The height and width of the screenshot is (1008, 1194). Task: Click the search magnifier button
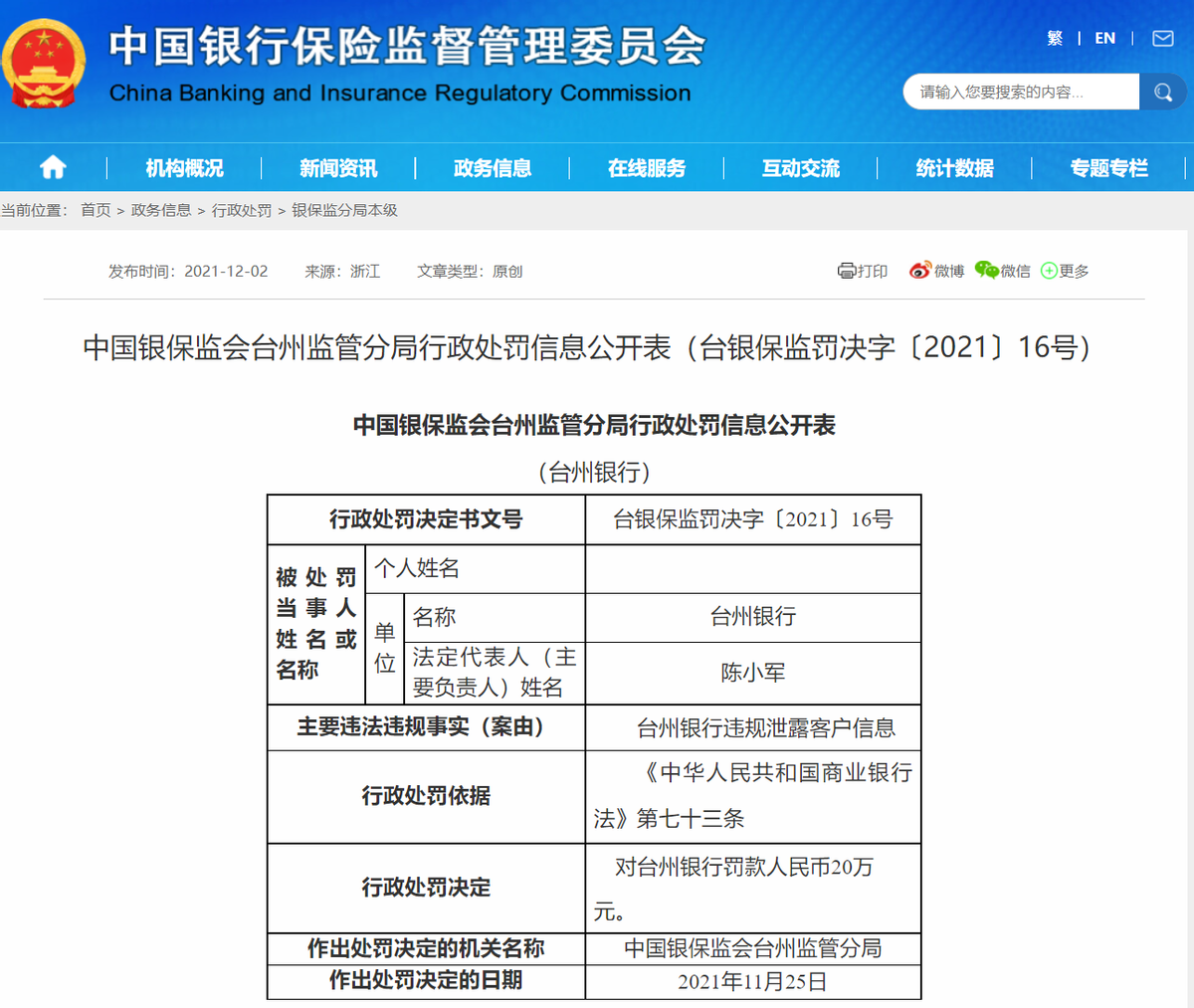(x=1162, y=93)
